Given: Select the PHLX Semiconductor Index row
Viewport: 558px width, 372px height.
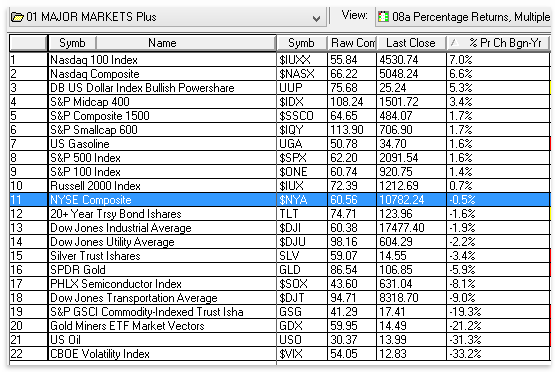Looking at the screenshot, I should (280, 284).
